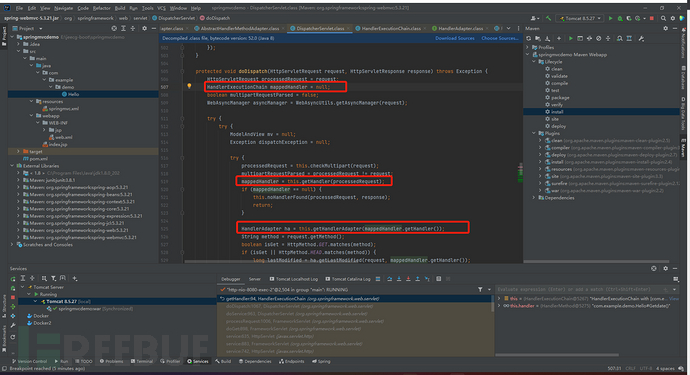
Task: Click the Choose Sources link
Action: 500,38
